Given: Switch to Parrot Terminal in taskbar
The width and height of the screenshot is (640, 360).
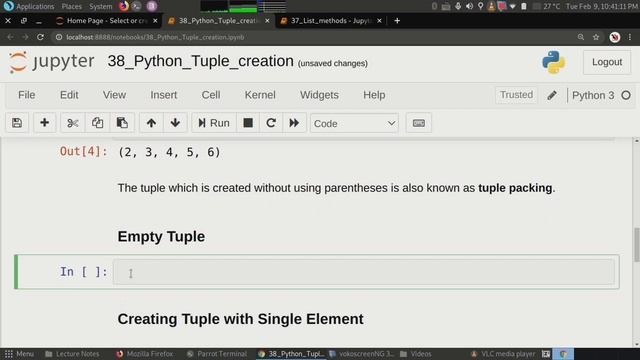Looking at the screenshot, I should [x=217, y=354].
